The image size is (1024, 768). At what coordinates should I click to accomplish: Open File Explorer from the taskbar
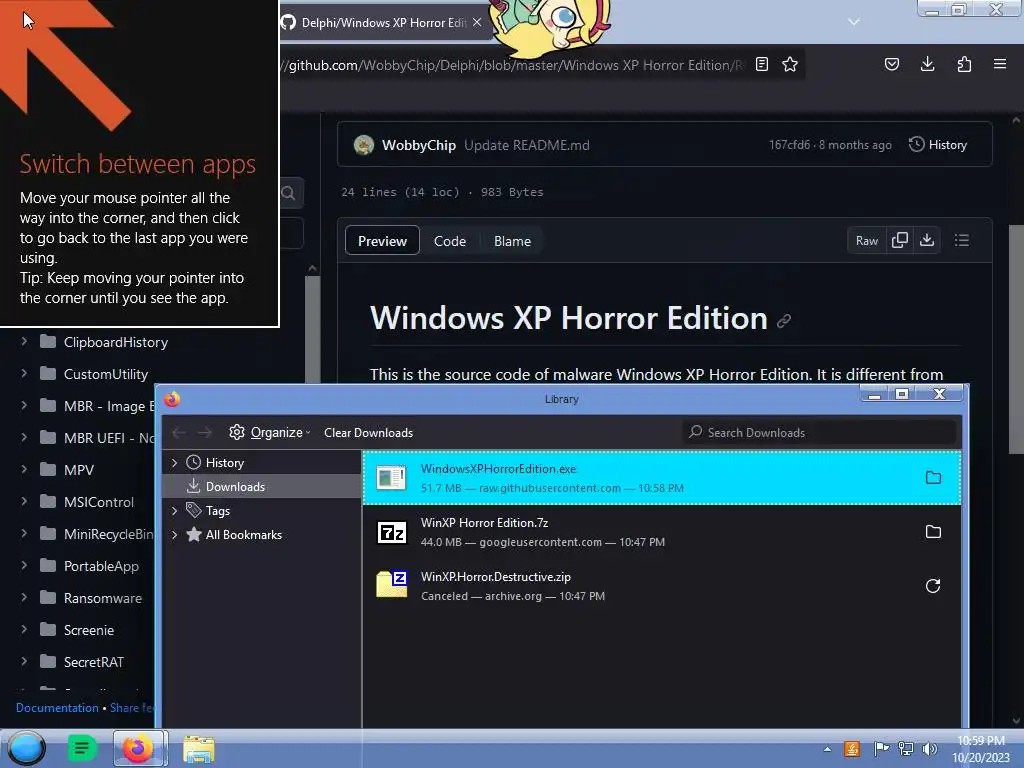coord(199,749)
